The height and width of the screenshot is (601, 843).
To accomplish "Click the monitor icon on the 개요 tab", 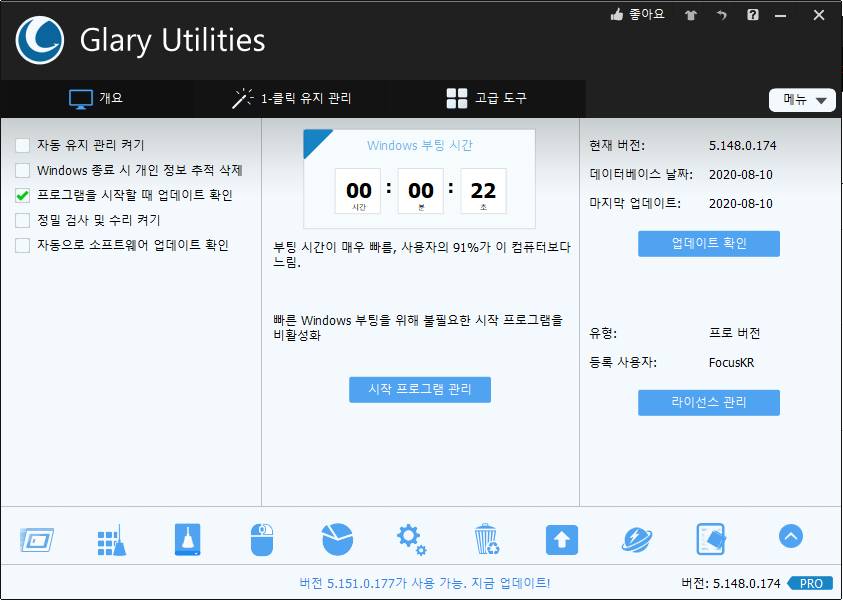I will [81, 99].
